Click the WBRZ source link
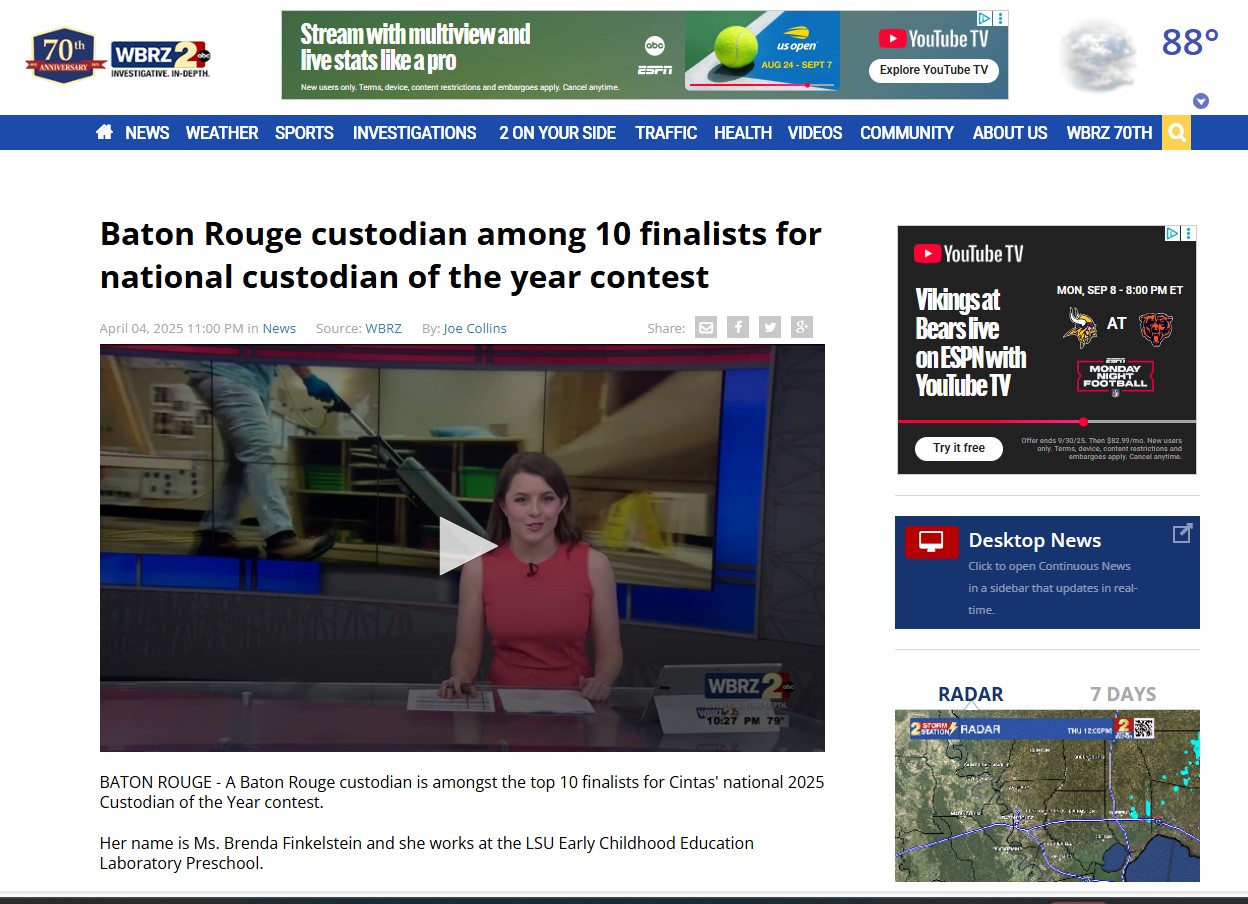Screen dimensions: 1248x904 pos(383,328)
